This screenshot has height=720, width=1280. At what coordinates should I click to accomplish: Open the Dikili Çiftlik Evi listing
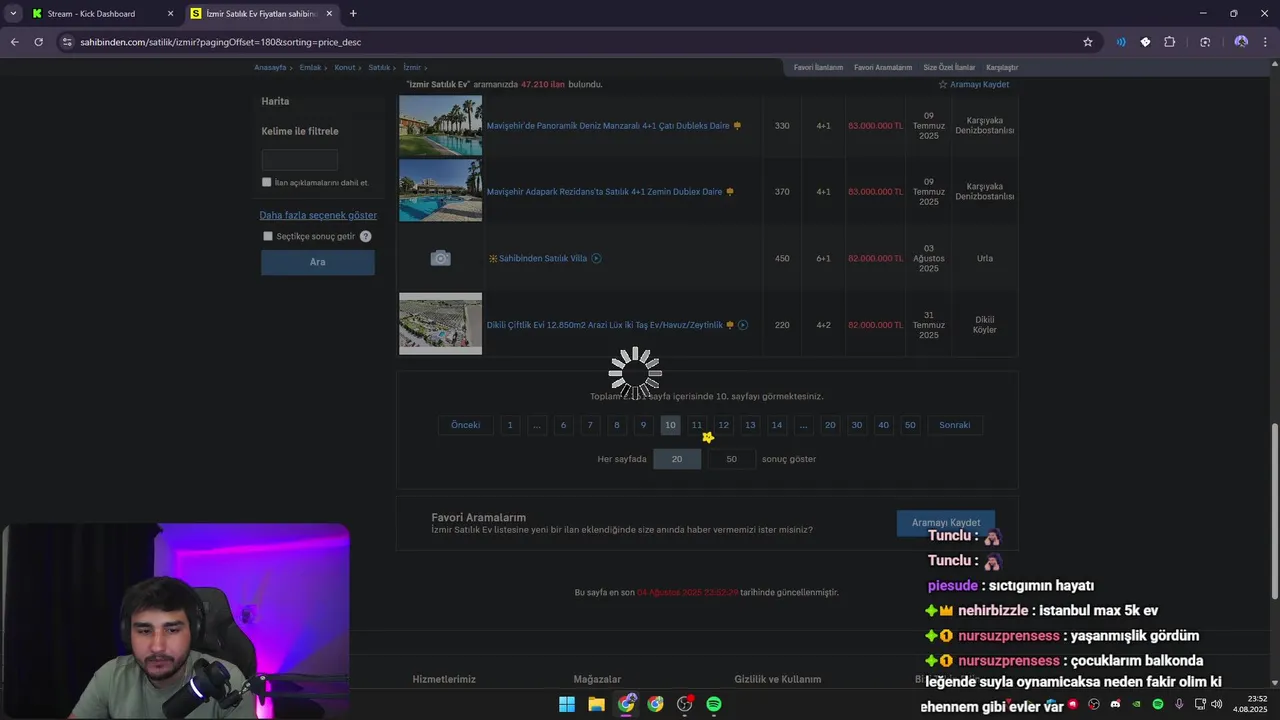tap(604, 325)
